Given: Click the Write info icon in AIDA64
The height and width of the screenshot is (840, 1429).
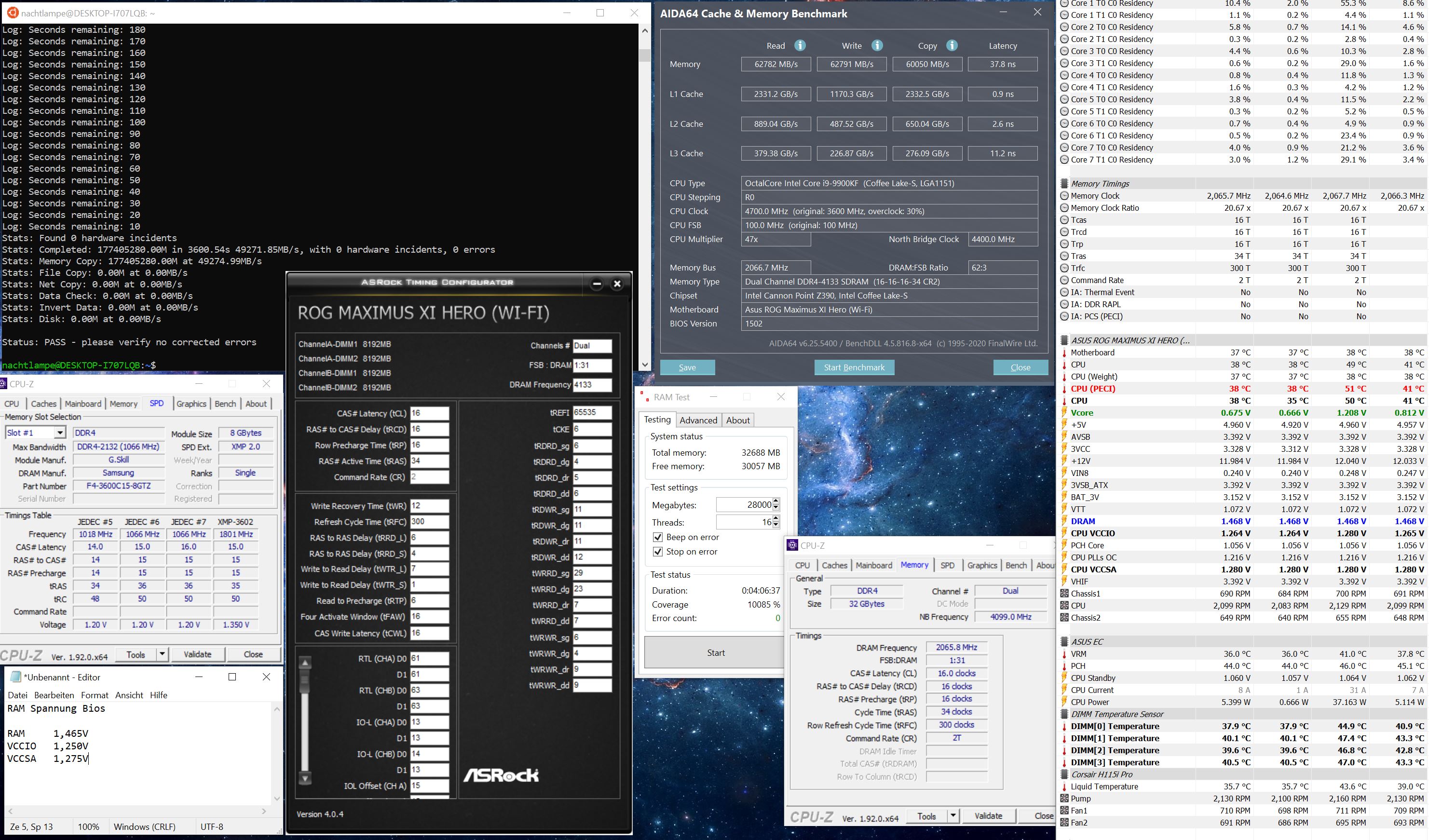Looking at the screenshot, I should (x=877, y=45).
